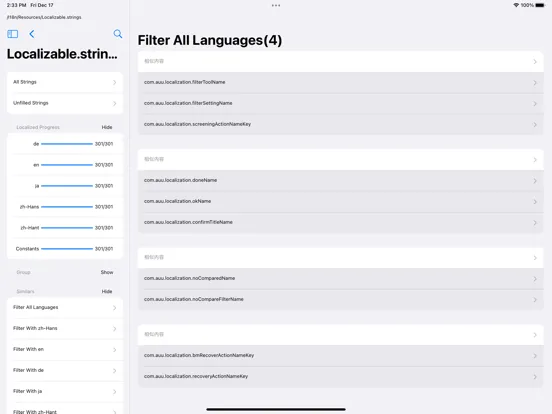This screenshot has width=552, height=414.
Task: Select the en progress bar
Action: click(x=67, y=165)
